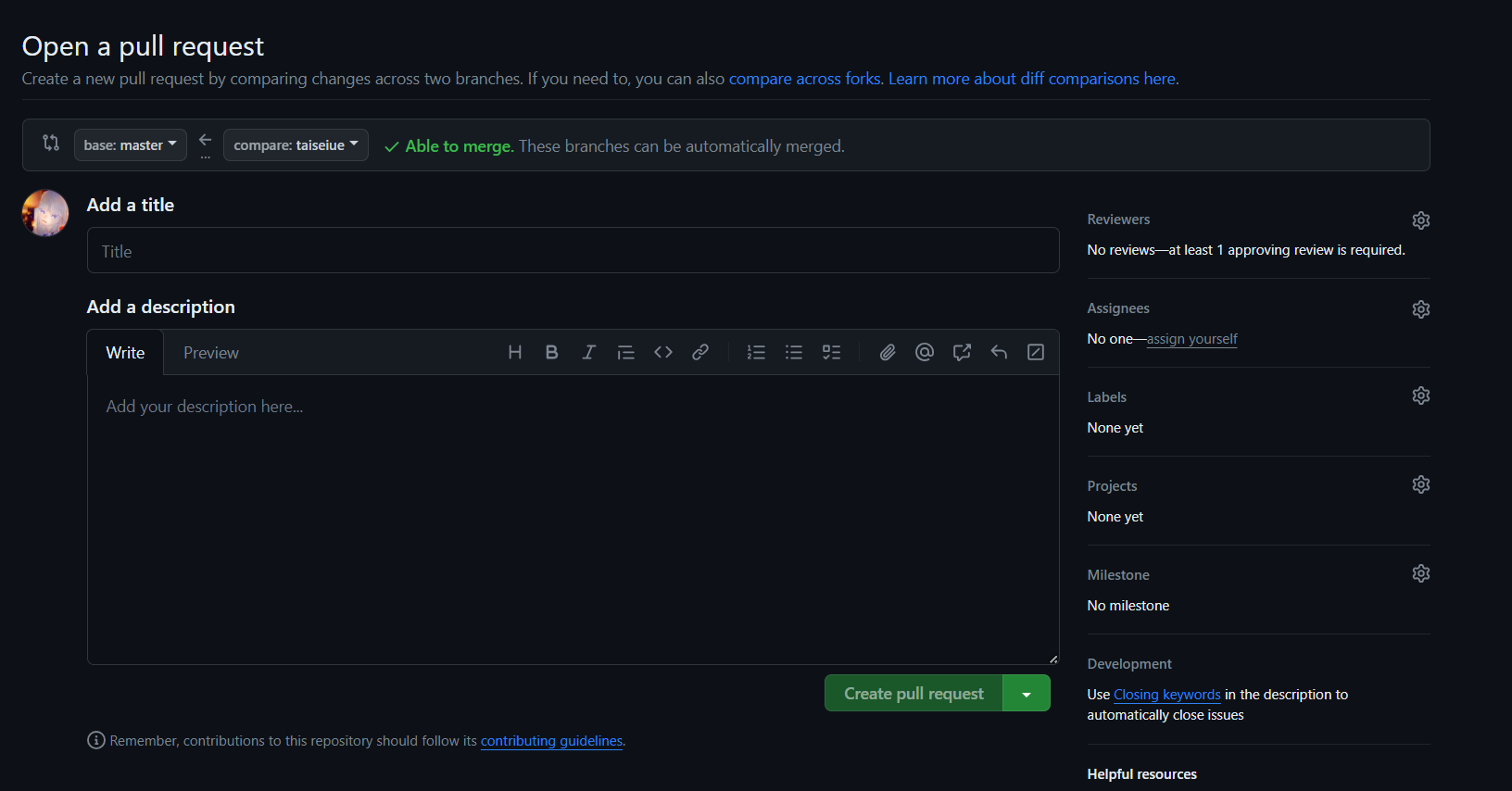Select the Write tab
This screenshot has height=791, width=1512.
[x=125, y=353]
